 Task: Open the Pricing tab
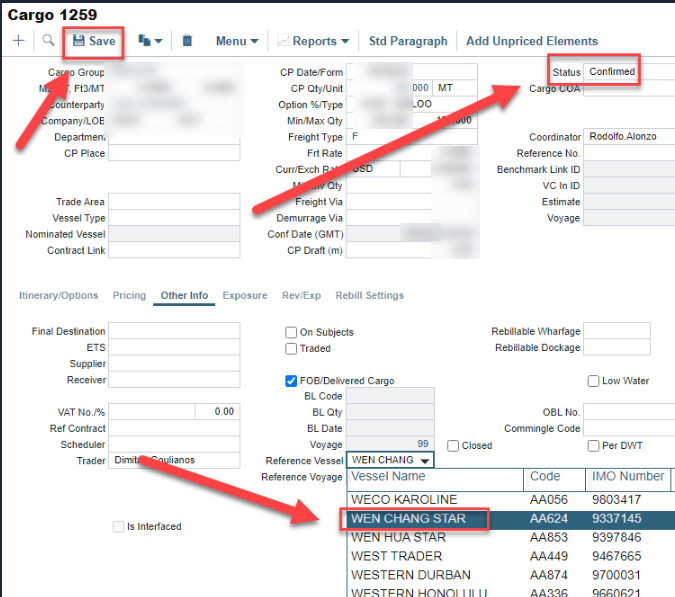point(129,296)
